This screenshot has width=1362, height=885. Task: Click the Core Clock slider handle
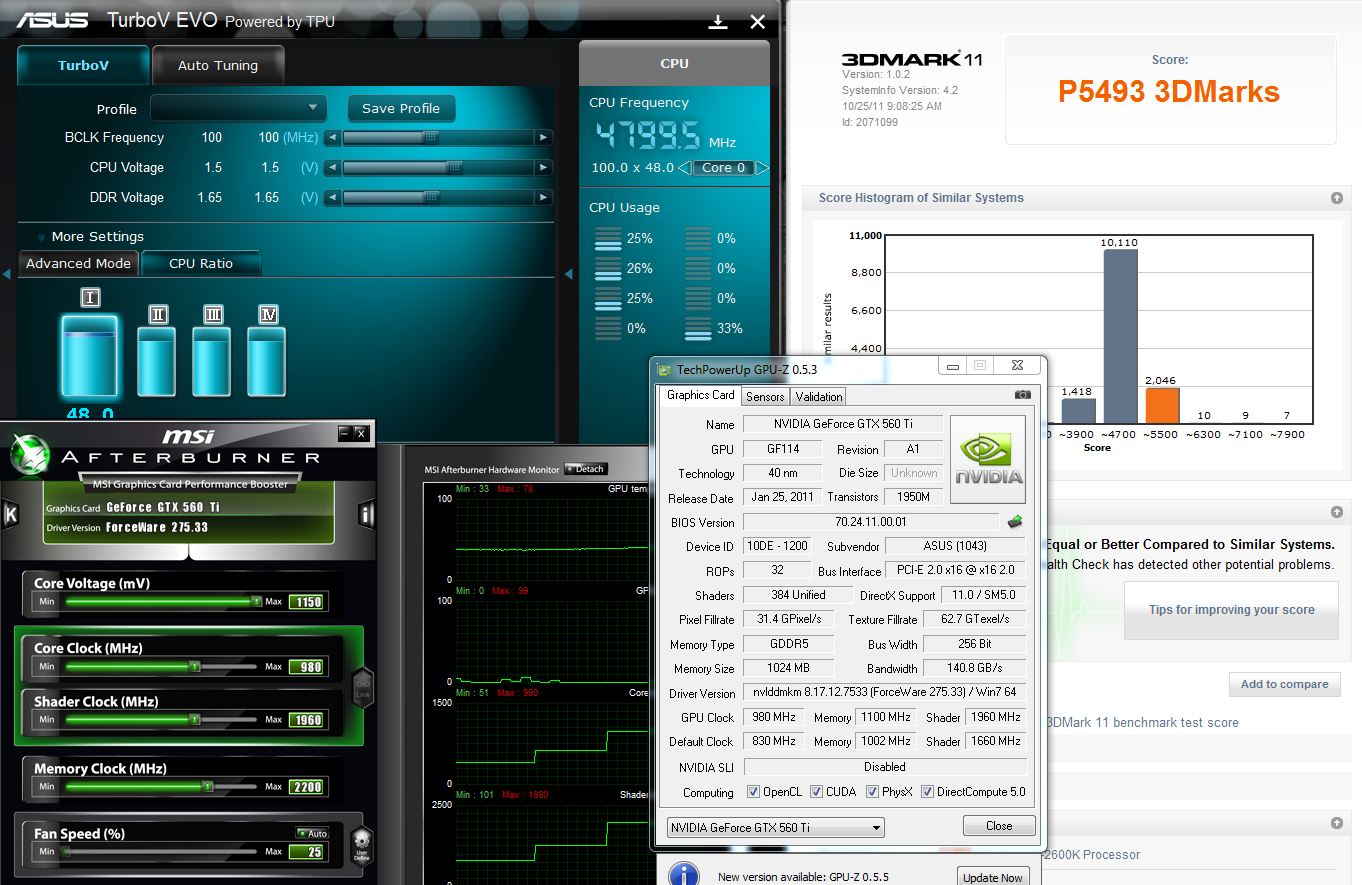[195, 666]
